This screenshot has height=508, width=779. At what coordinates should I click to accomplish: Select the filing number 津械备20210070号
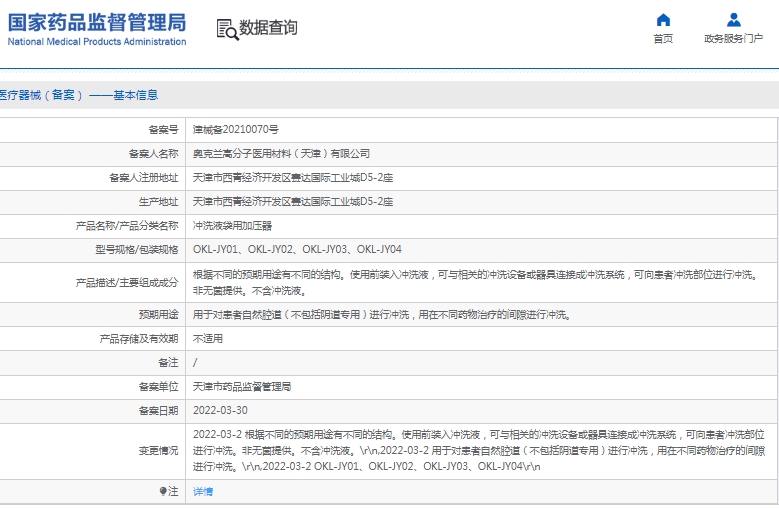click(235, 130)
